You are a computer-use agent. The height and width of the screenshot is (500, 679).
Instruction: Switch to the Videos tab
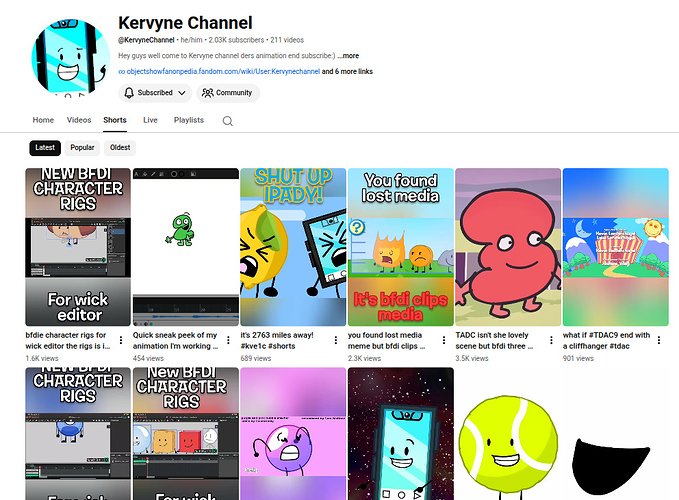coord(79,120)
